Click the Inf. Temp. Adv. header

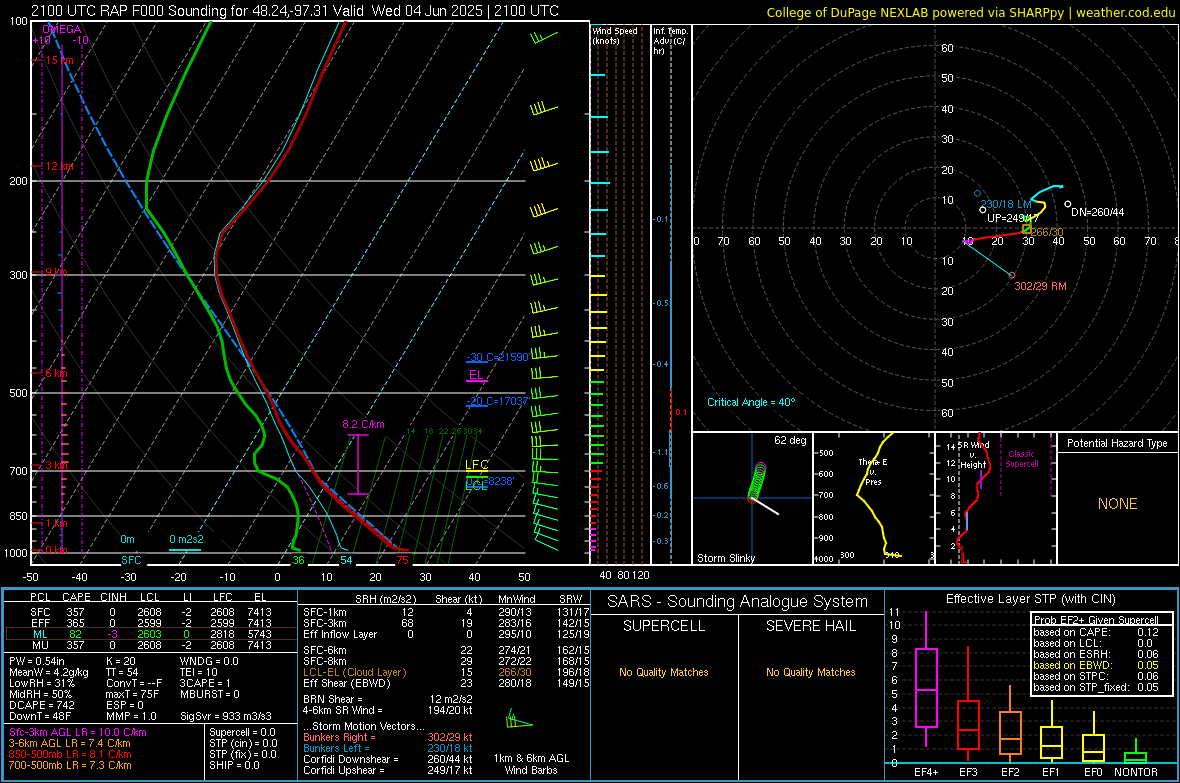pyautogui.click(x=670, y=41)
